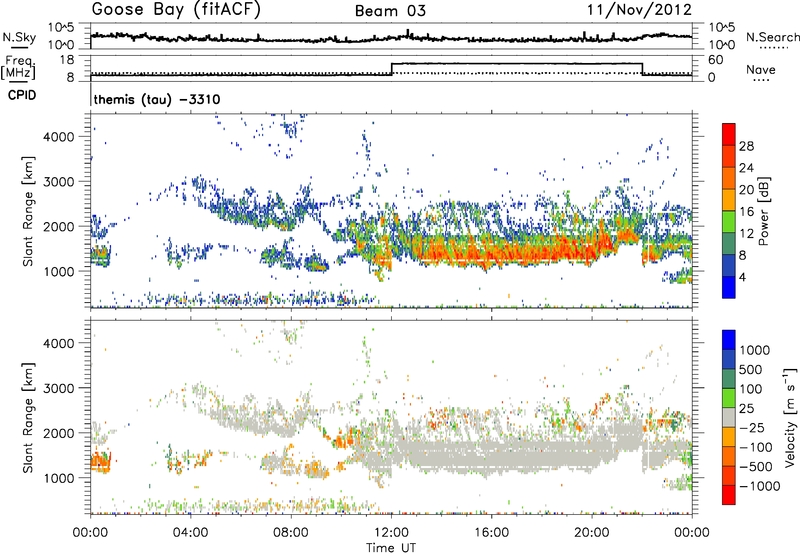Click the solid line sample under N.Sky
The height and width of the screenshot is (554, 800).
pos(19,47)
